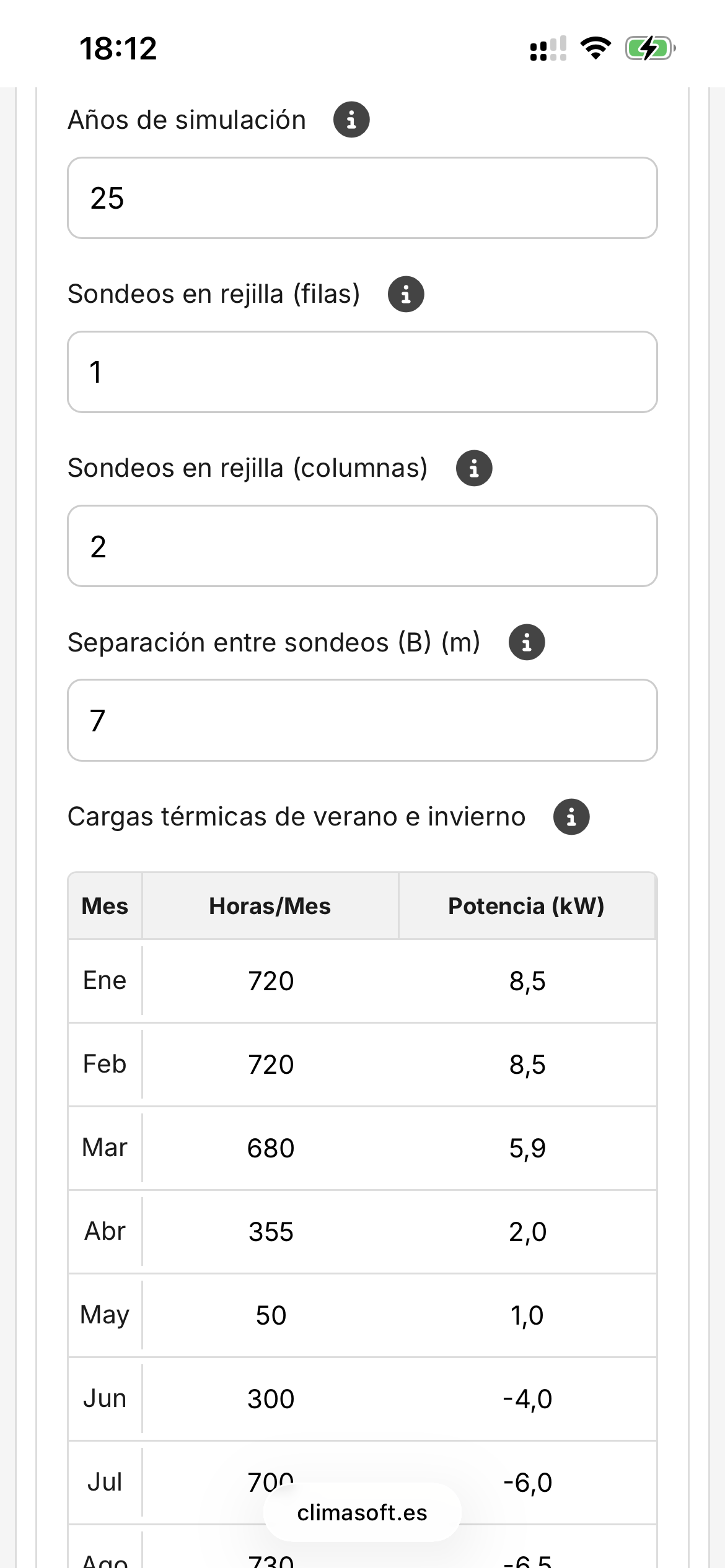Edit Ene hours value 720
The height and width of the screenshot is (1568, 725).
[x=271, y=981]
